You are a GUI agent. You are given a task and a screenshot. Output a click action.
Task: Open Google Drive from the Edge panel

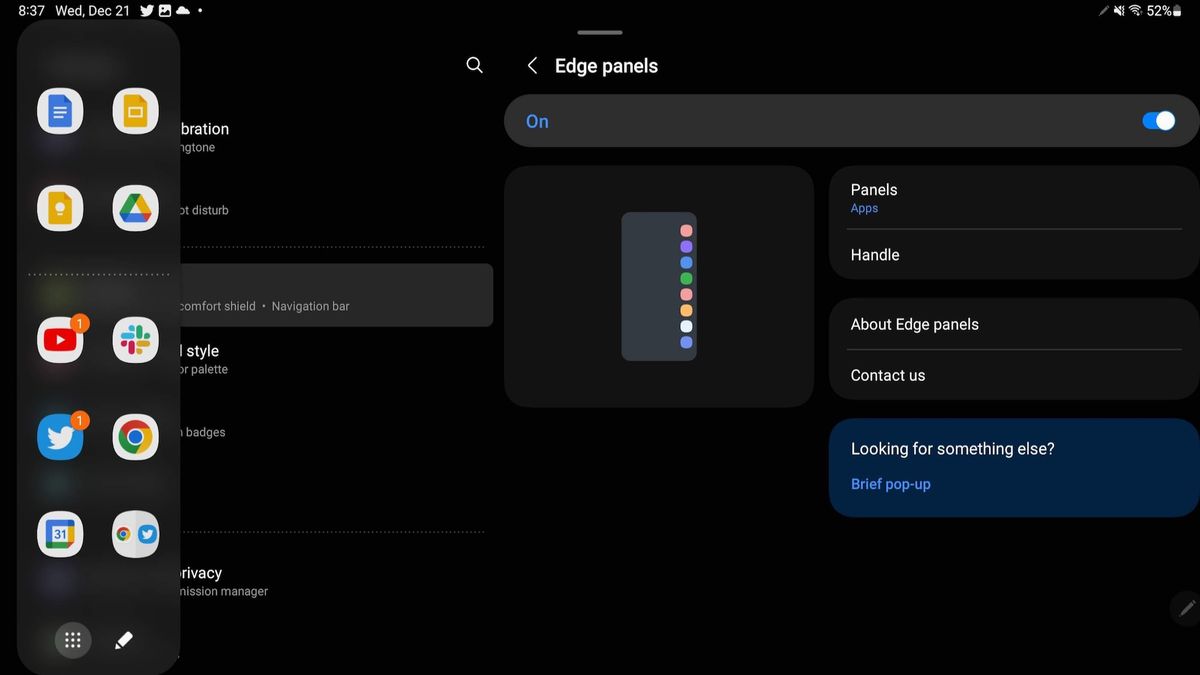(x=135, y=208)
